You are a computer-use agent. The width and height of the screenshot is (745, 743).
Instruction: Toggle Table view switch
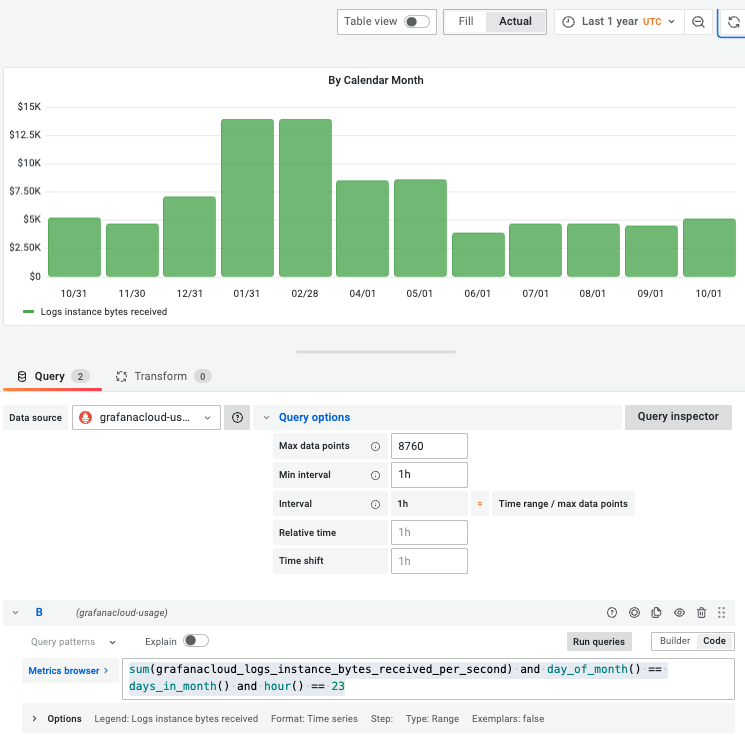pos(417,22)
